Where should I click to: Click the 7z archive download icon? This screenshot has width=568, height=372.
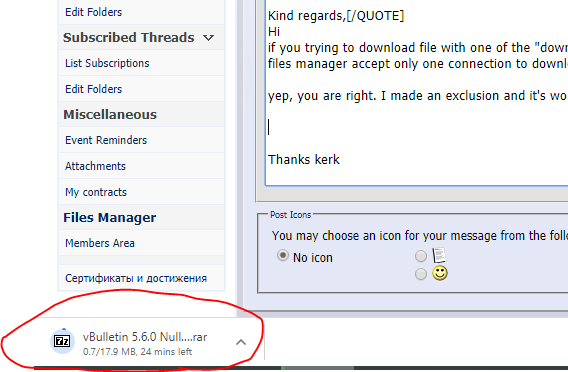[62, 341]
